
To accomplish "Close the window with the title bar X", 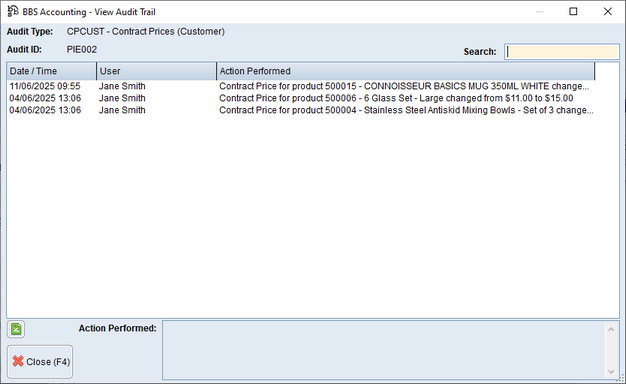I will (x=608, y=12).
